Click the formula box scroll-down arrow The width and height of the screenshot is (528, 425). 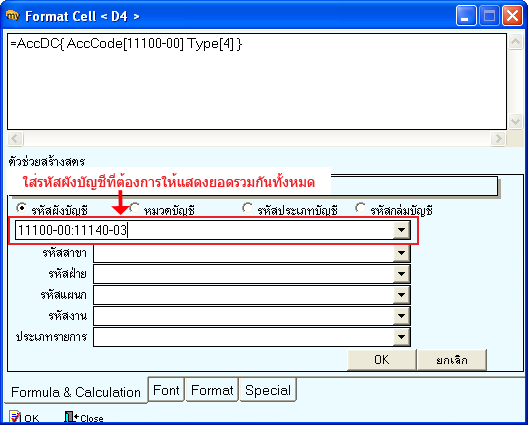coord(515,121)
